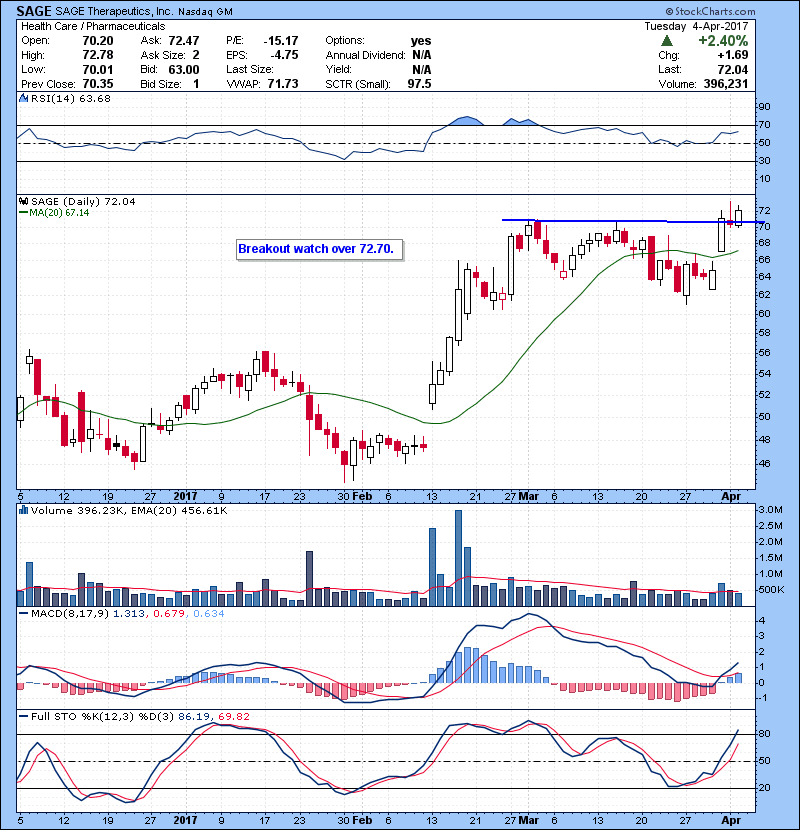The image size is (800, 830).
Task: Select the High value 72.78
Action: click(x=98, y=55)
